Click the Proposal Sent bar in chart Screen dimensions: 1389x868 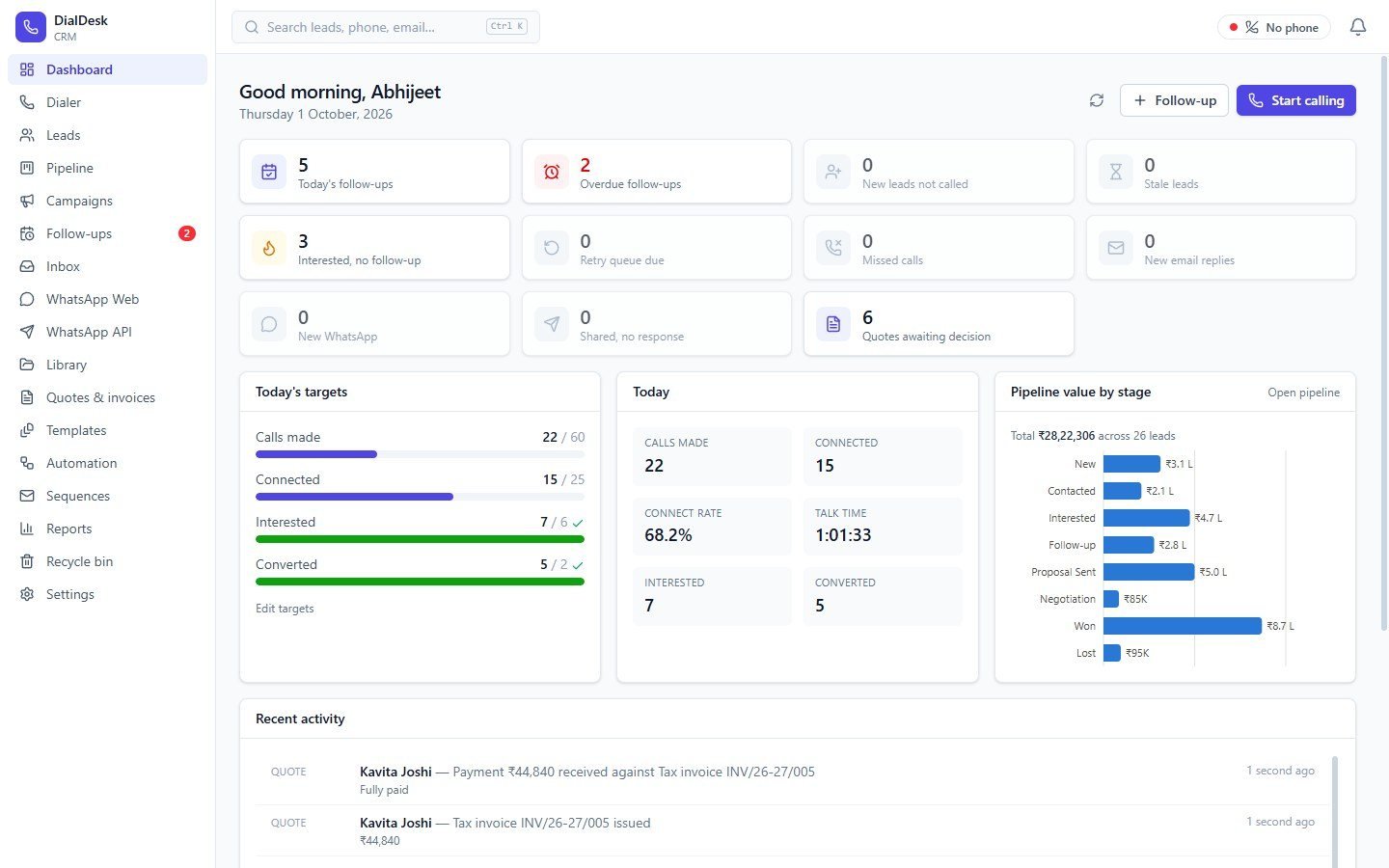pyautogui.click(x=1149, y=572)
